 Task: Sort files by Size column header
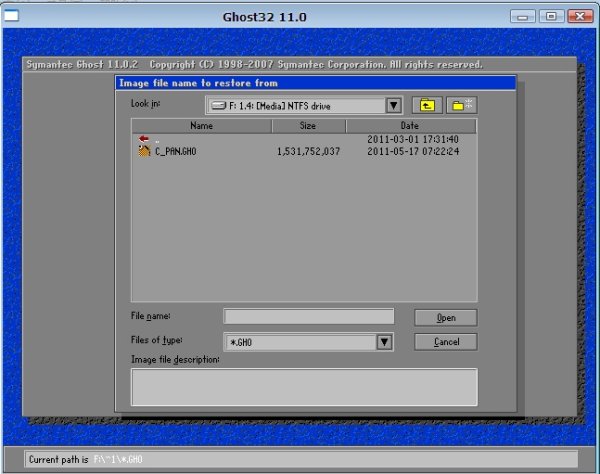coord(308,126)
